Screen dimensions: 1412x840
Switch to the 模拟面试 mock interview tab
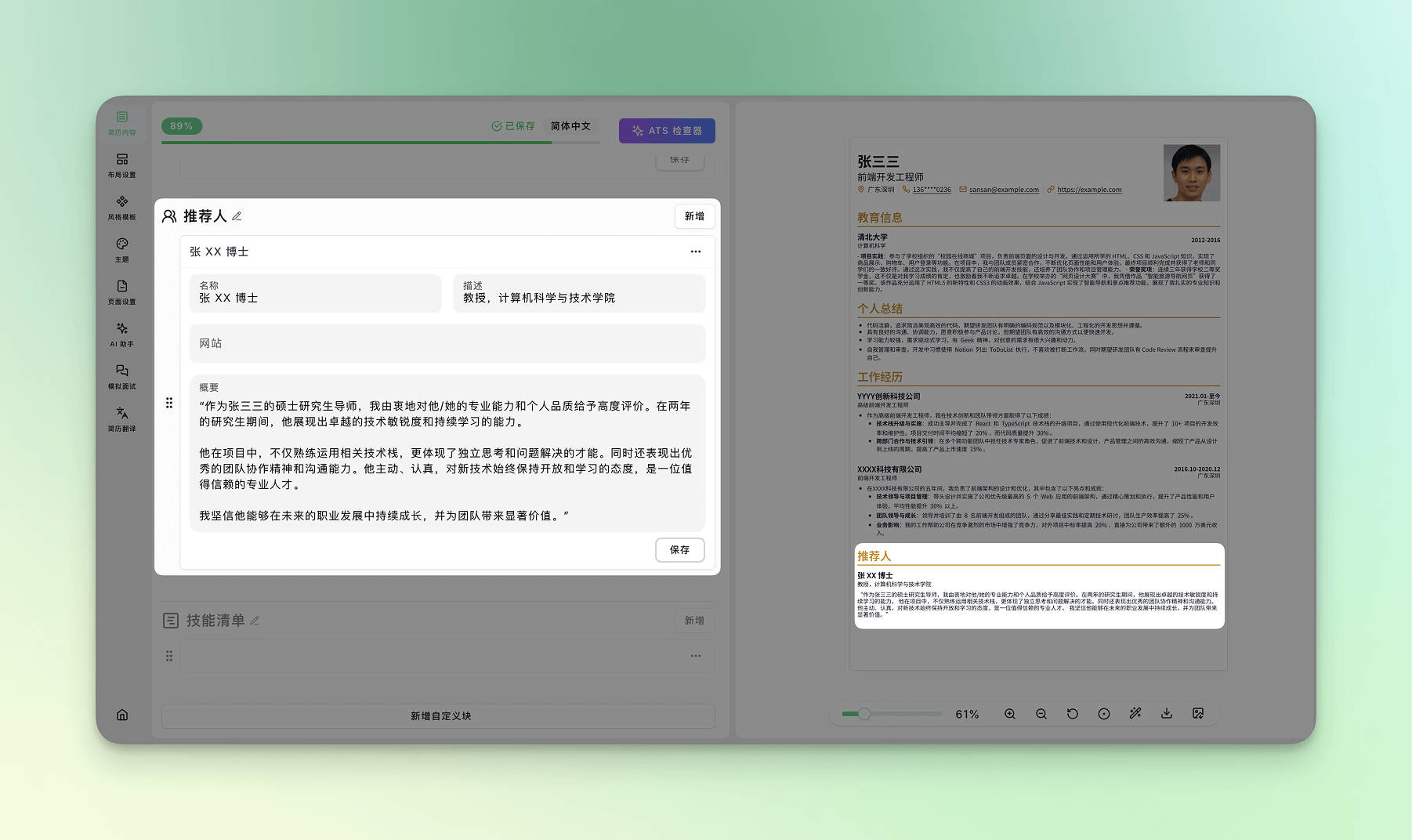click(x=121, y=377)
